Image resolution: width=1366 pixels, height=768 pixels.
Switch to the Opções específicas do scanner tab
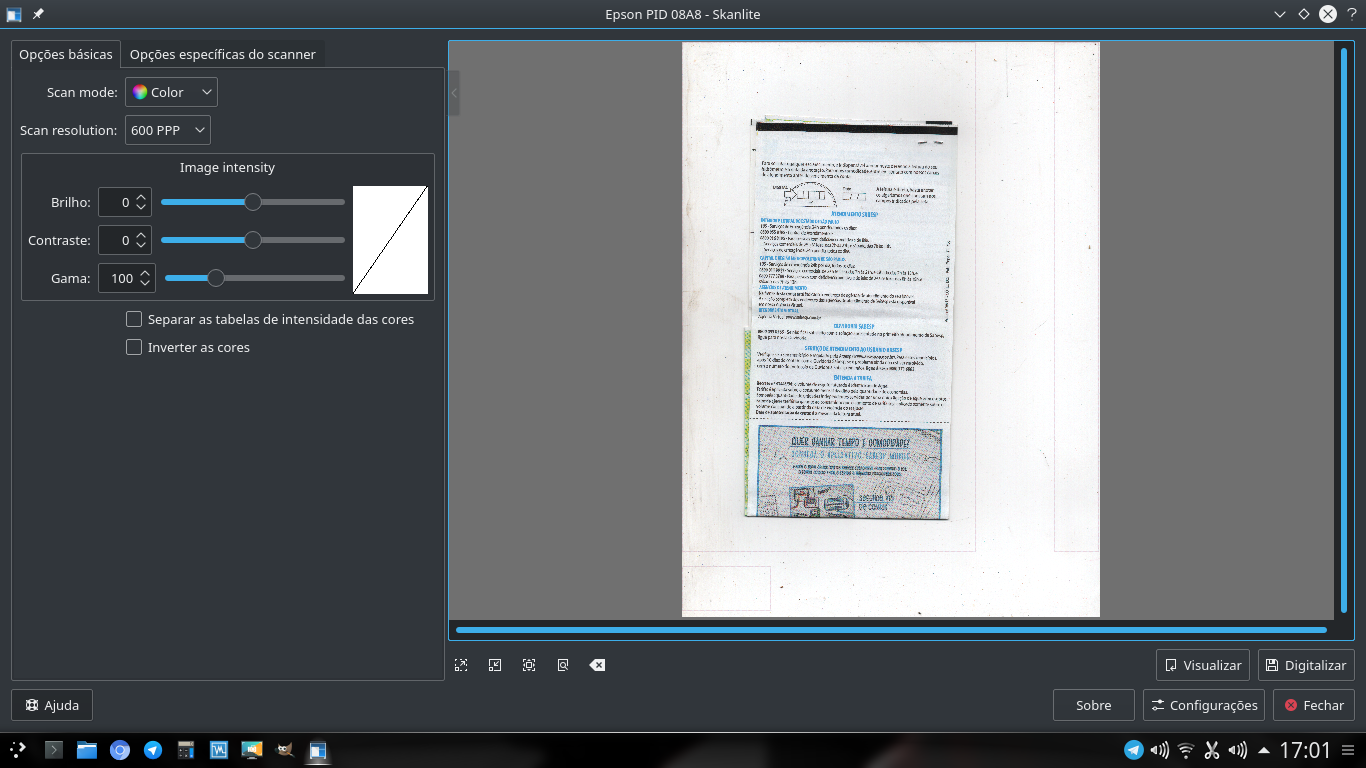(222, 54)
